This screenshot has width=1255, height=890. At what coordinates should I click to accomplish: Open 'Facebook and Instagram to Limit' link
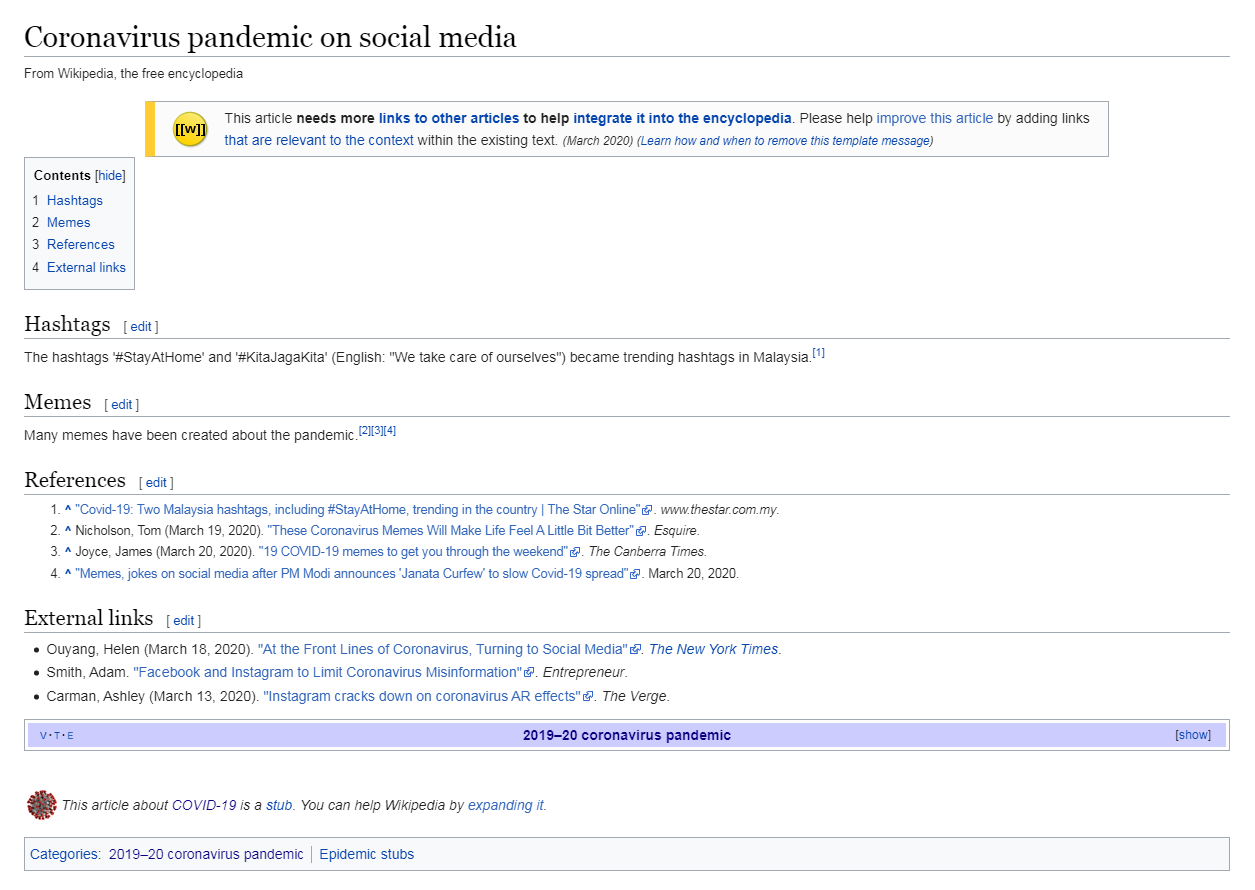(x=327, y=673)
